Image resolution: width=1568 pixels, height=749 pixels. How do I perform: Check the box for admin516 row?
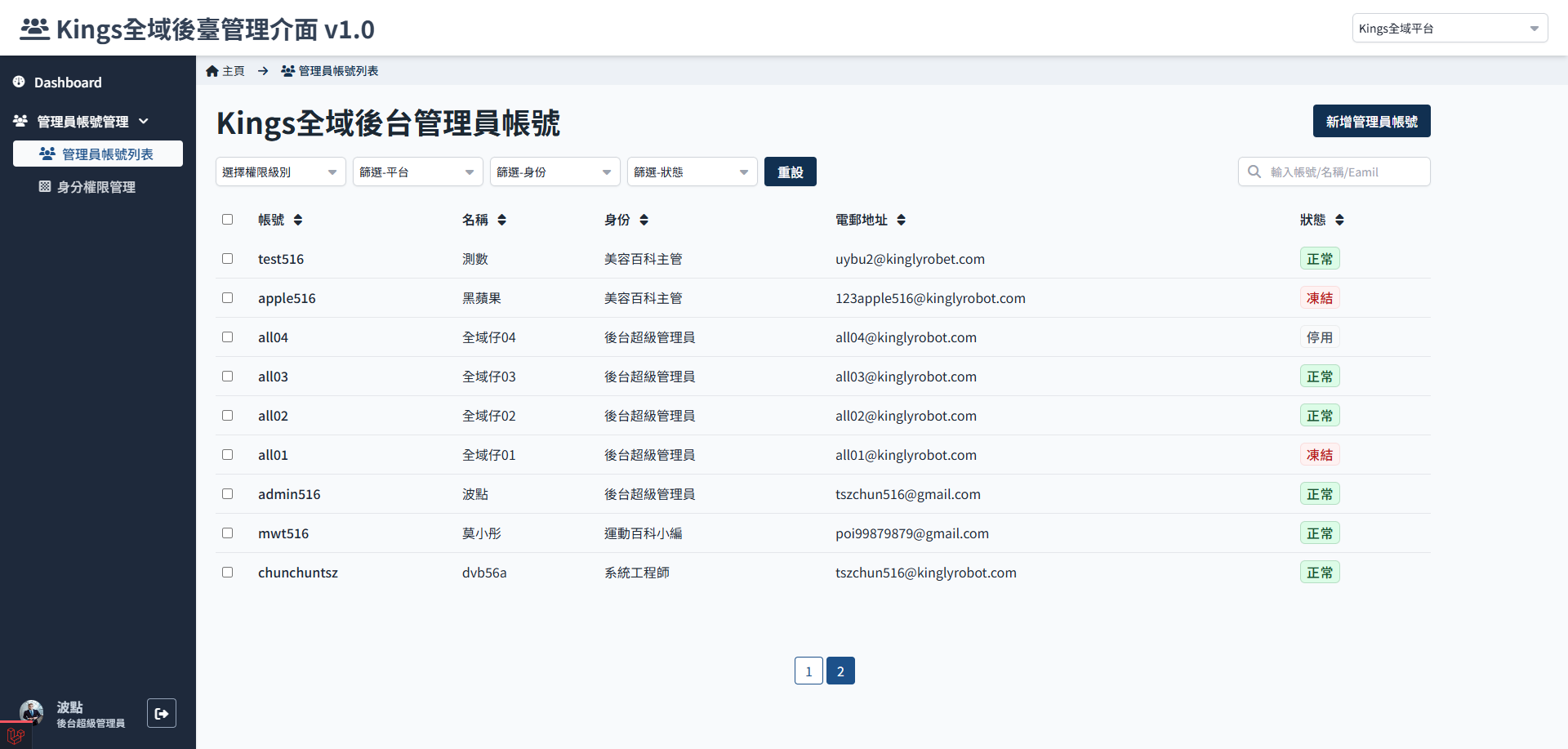pos(228,494)
